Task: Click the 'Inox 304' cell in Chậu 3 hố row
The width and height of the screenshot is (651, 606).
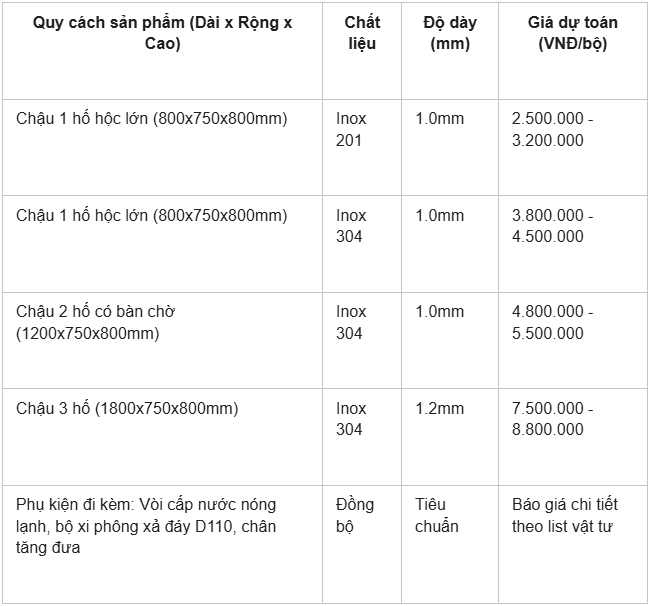Action: tap(362, 437)
